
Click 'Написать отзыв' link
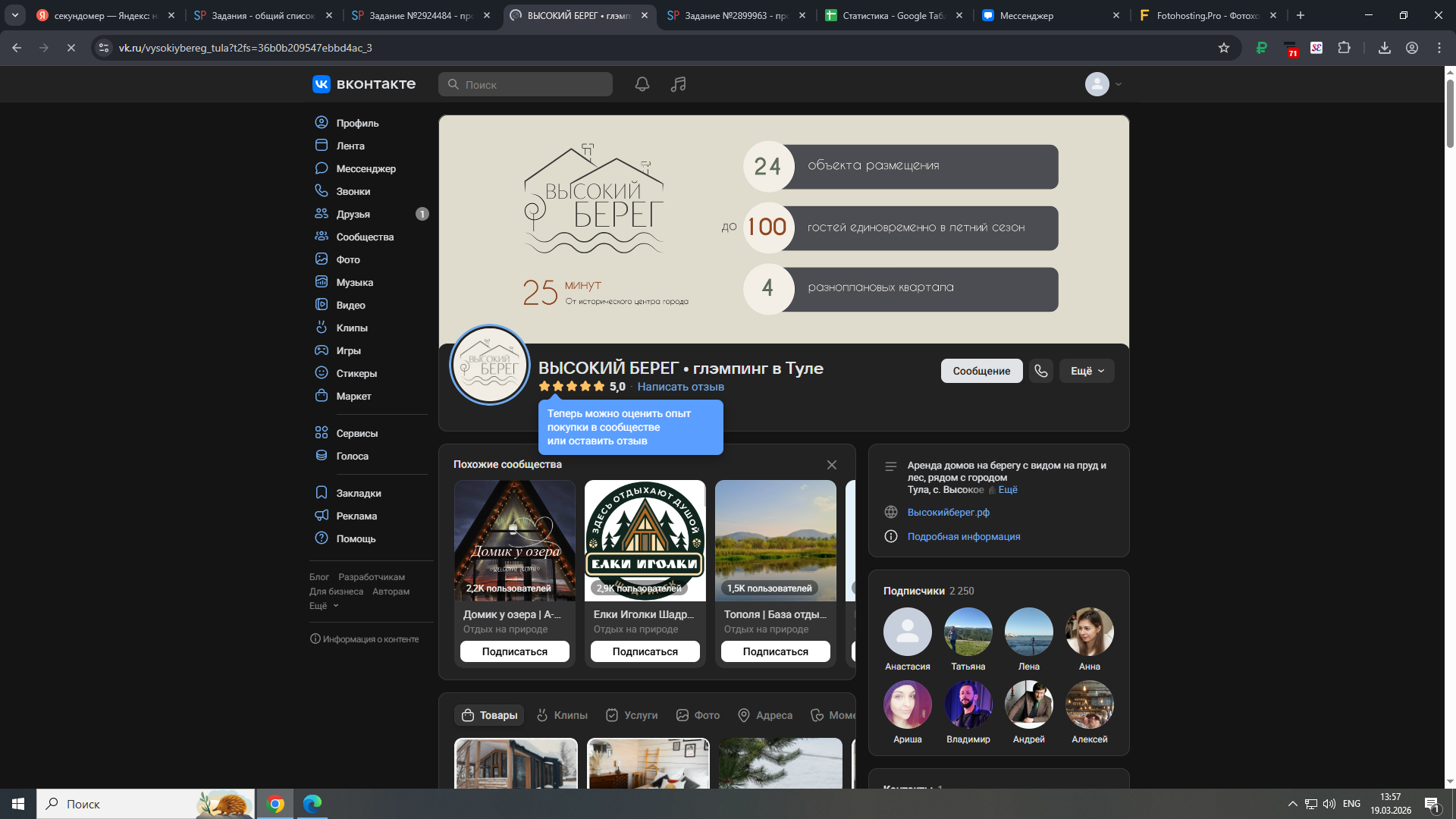click(680, 387)
